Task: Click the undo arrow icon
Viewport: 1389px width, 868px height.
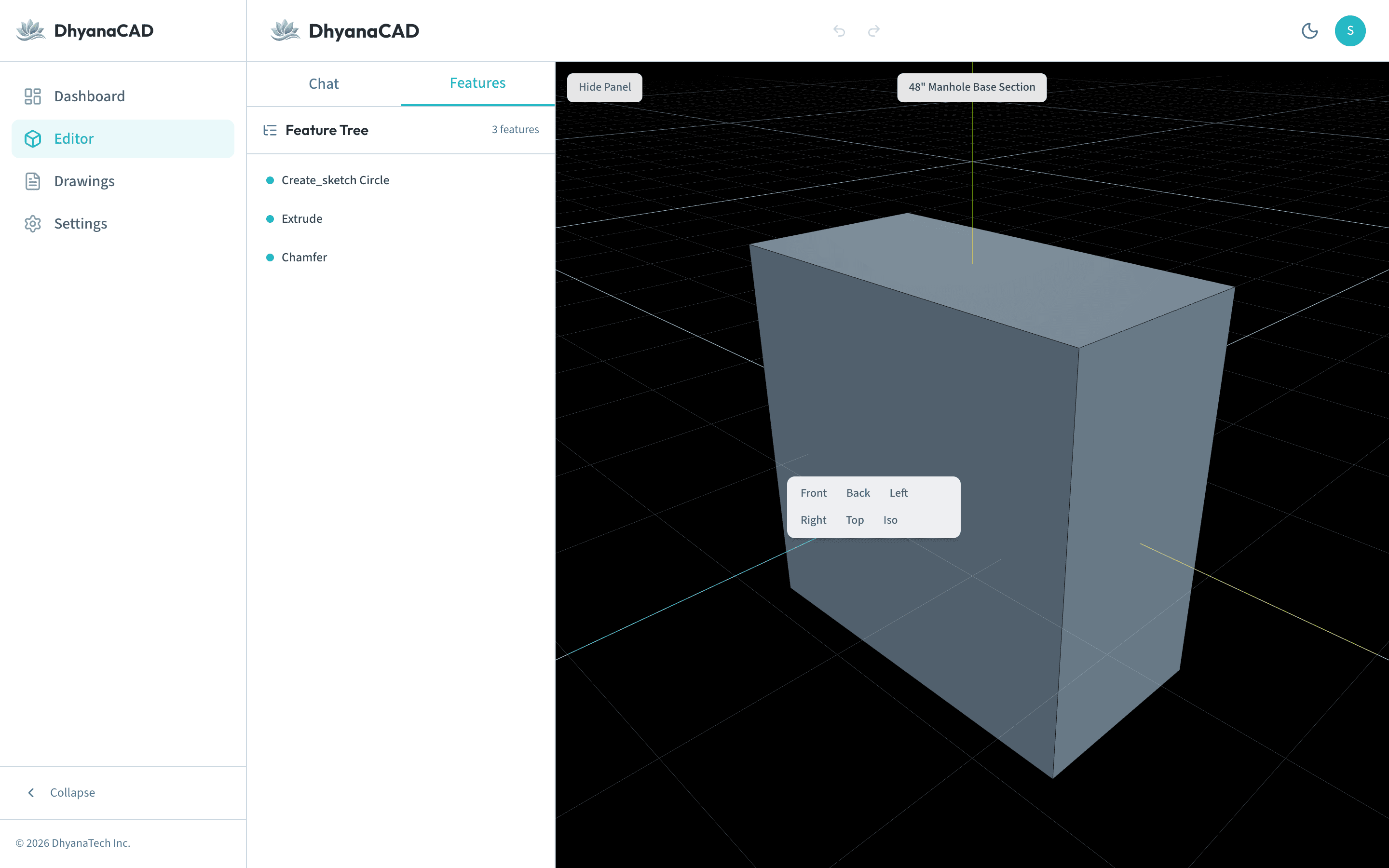Action: click(x=839, y=31)
